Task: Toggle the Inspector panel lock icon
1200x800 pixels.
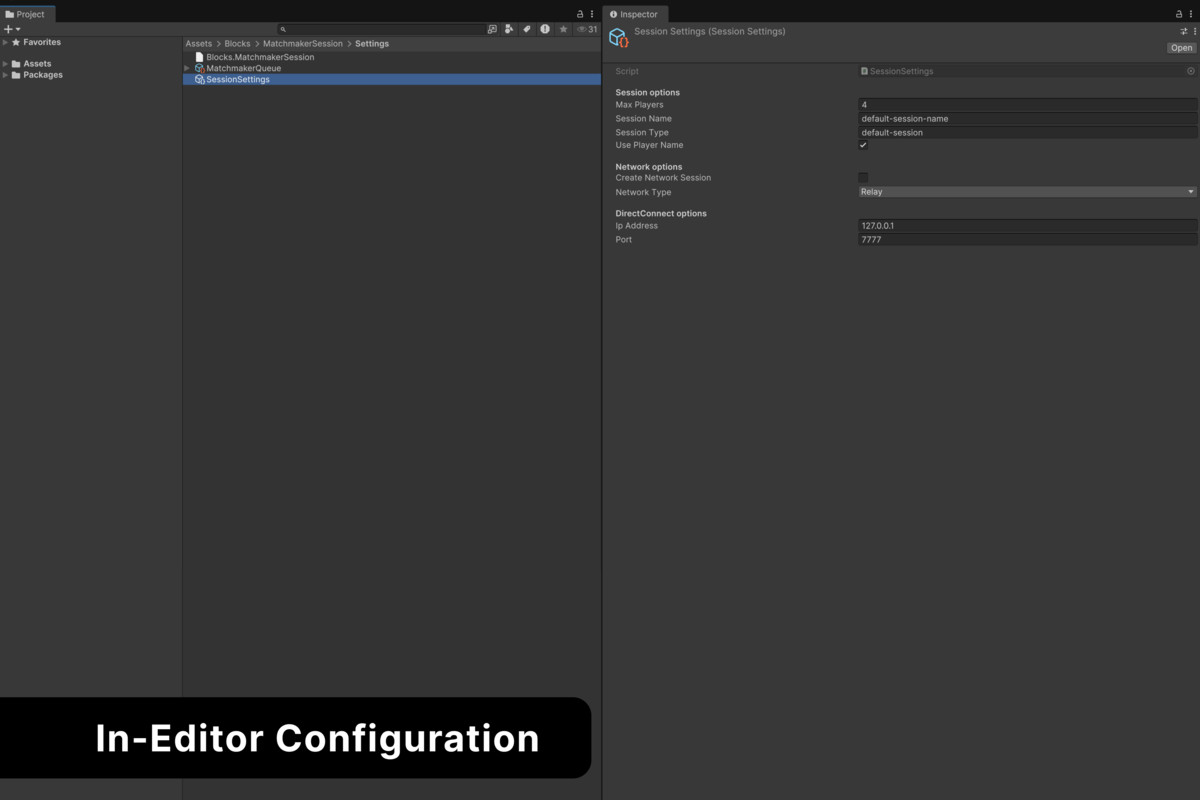Action: 1179,14
